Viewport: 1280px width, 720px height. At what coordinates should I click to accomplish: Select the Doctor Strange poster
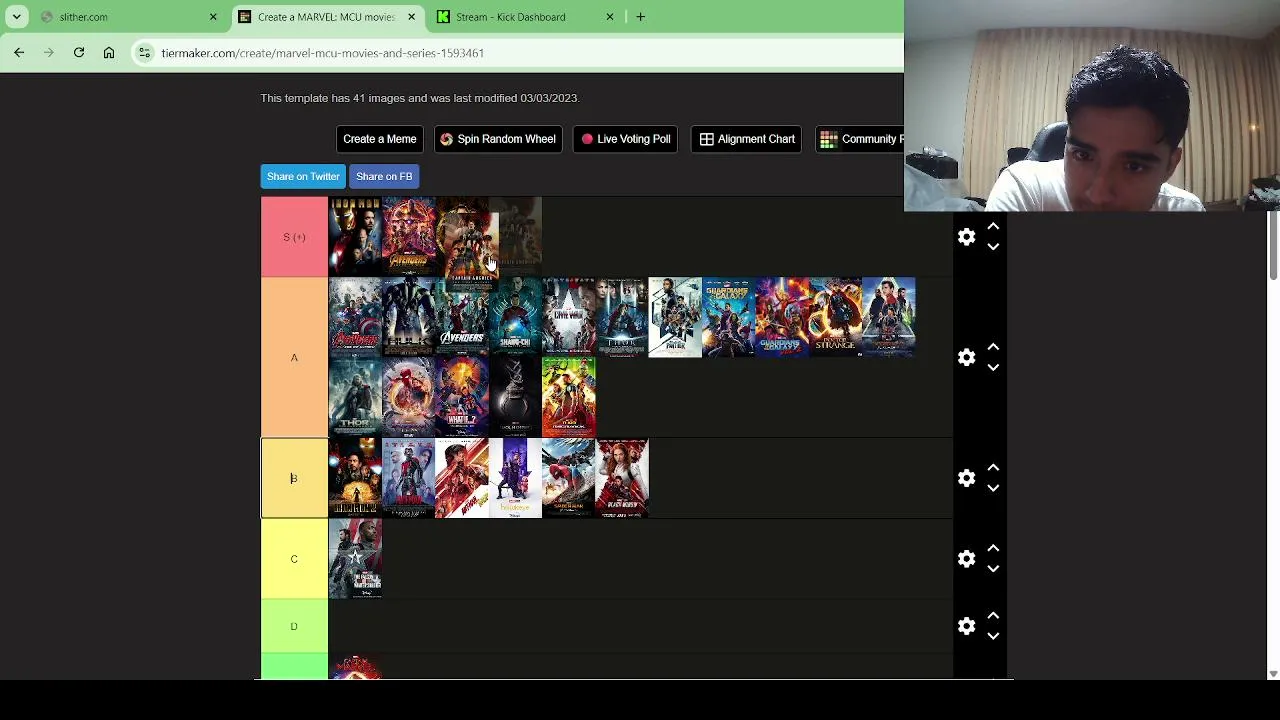(x=835, y=317)
